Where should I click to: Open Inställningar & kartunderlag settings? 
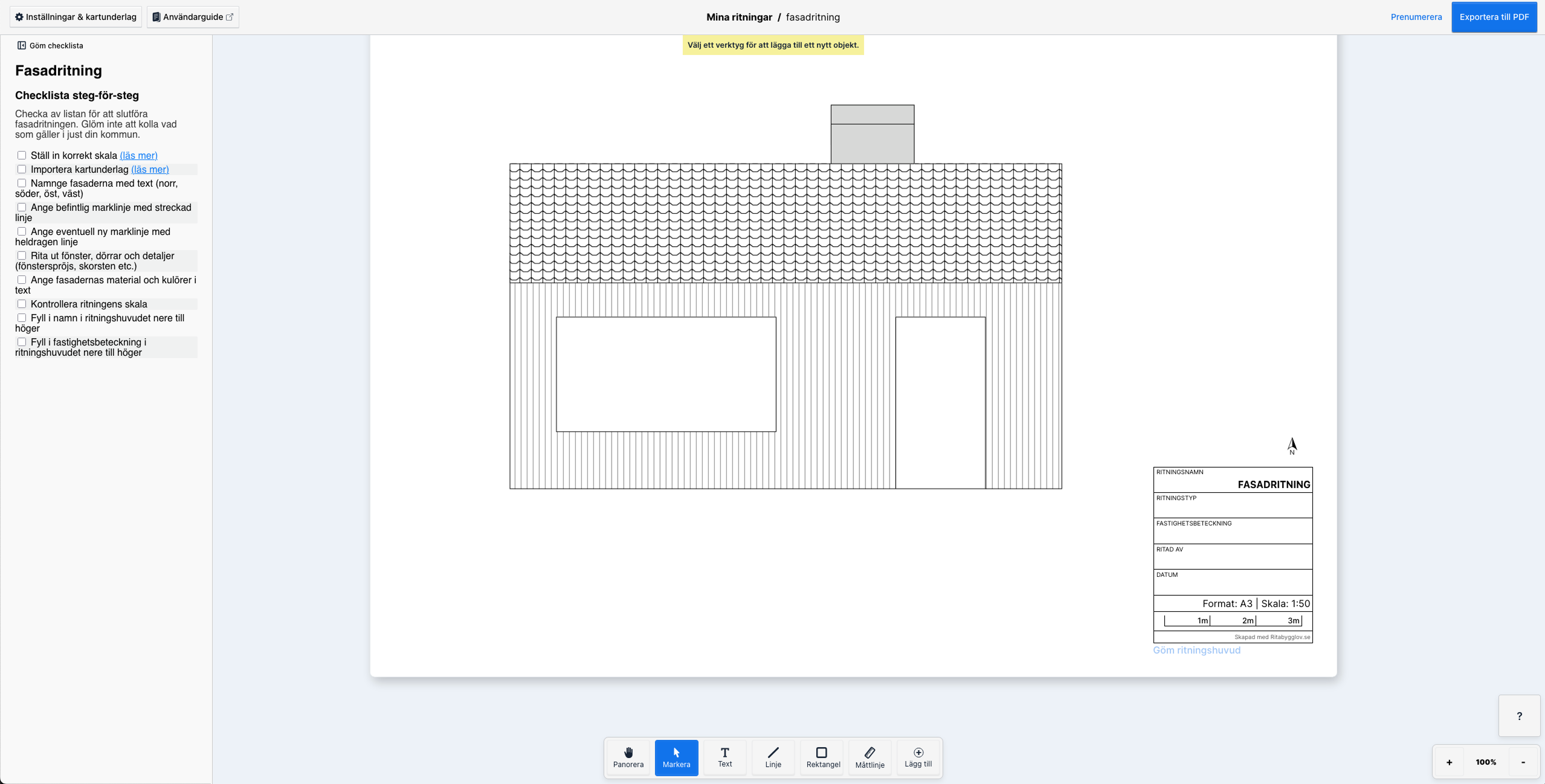point(76,17)
